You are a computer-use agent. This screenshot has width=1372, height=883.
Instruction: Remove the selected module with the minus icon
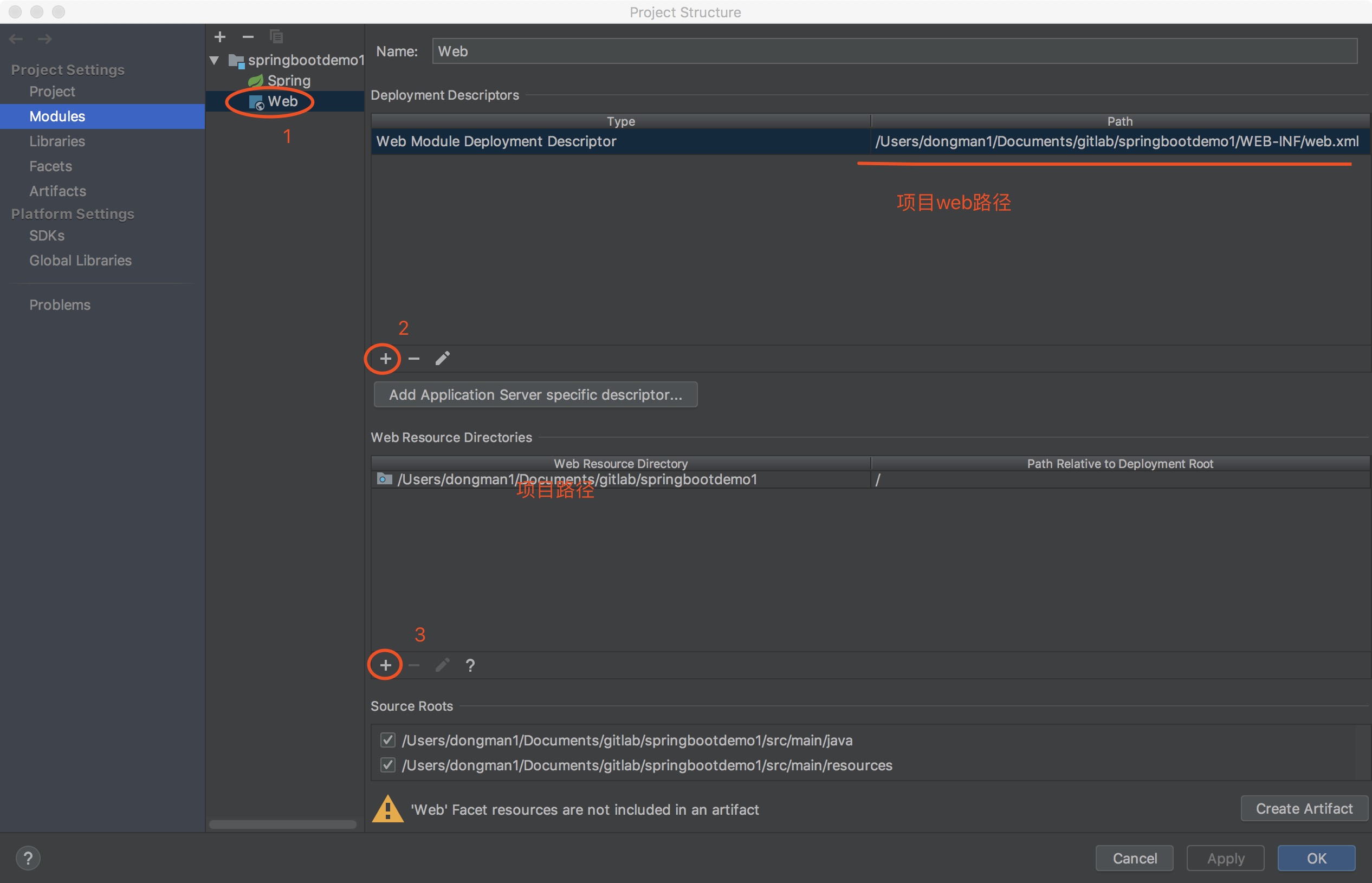tap(248, 37)
